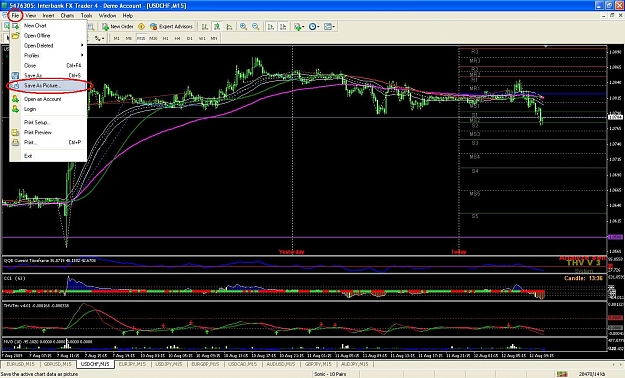Click the 28473/14 kb traffic status

593,374
